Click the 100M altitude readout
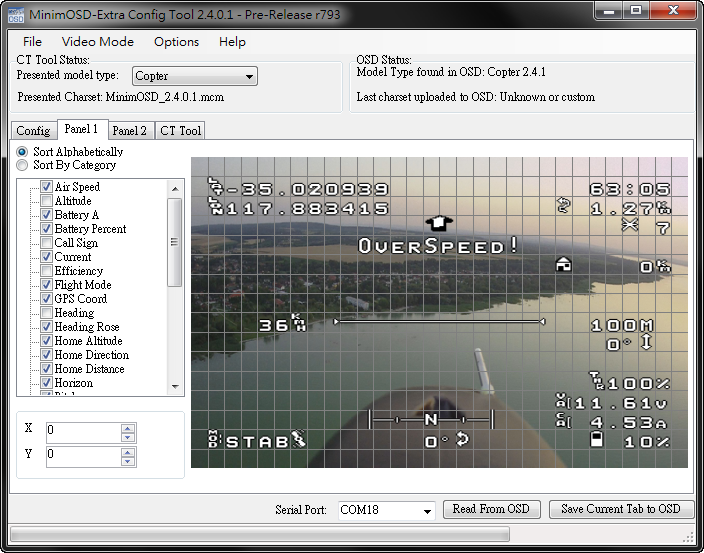704x553 pixels. [622, 325]
